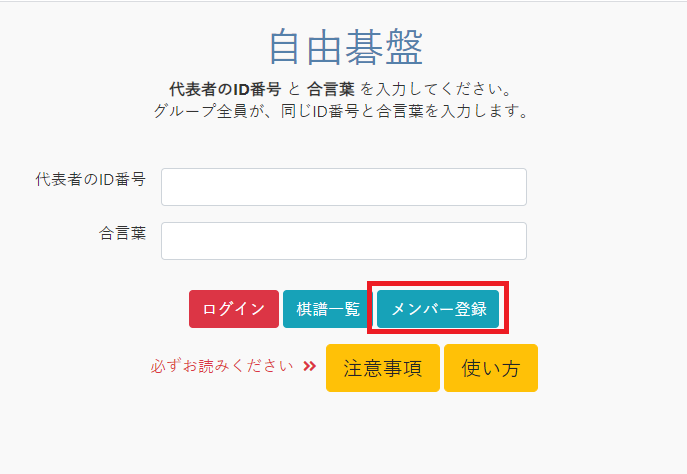Place cursor in the upper empty text box
The height and width of the screenshot is (474, 687).
tap(344, 187)
